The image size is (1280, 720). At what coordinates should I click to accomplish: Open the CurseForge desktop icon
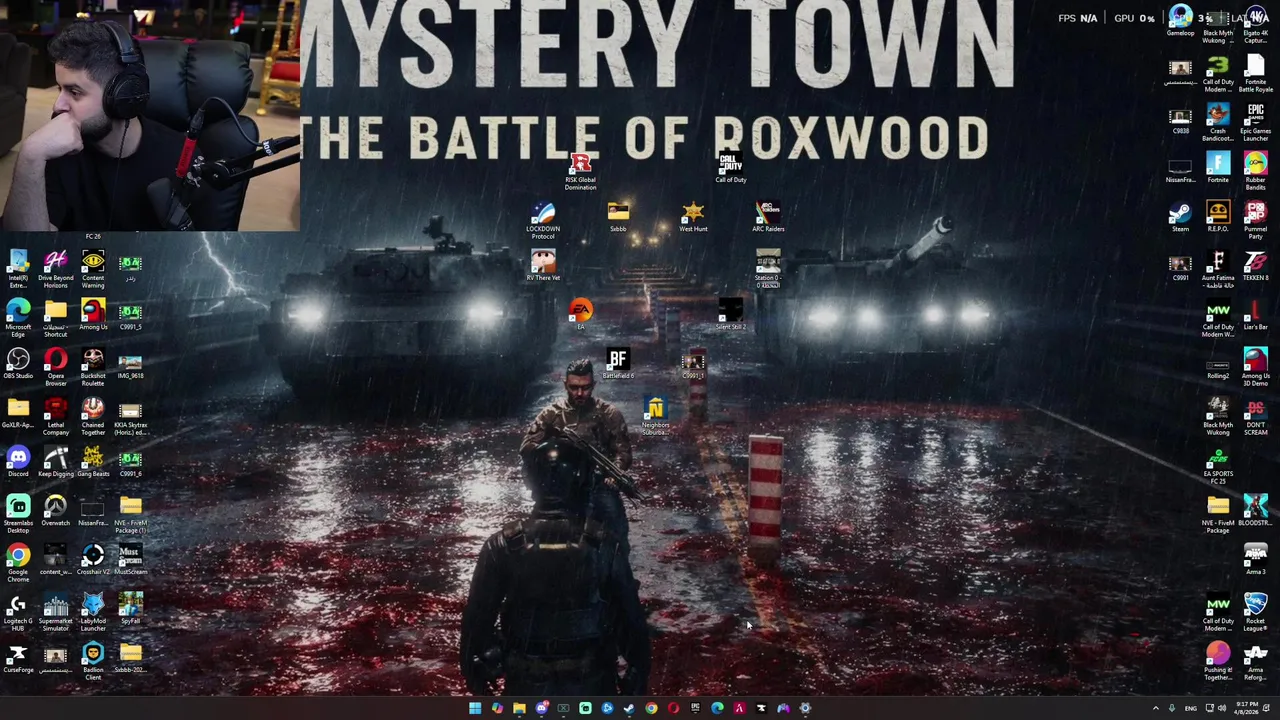[x=18, y=658]
